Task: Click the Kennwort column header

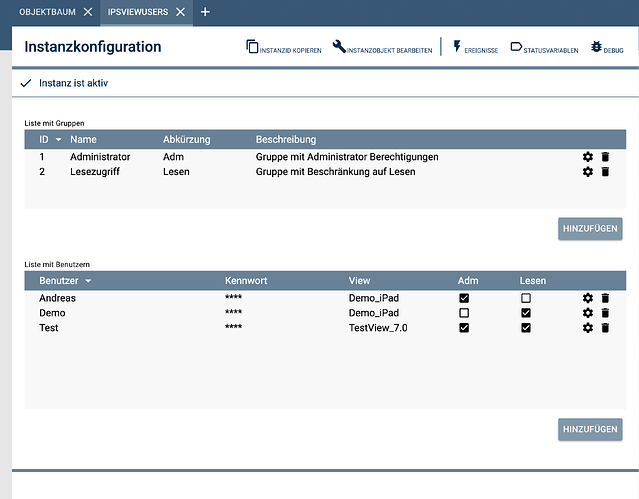Action: tap(246, 280)
